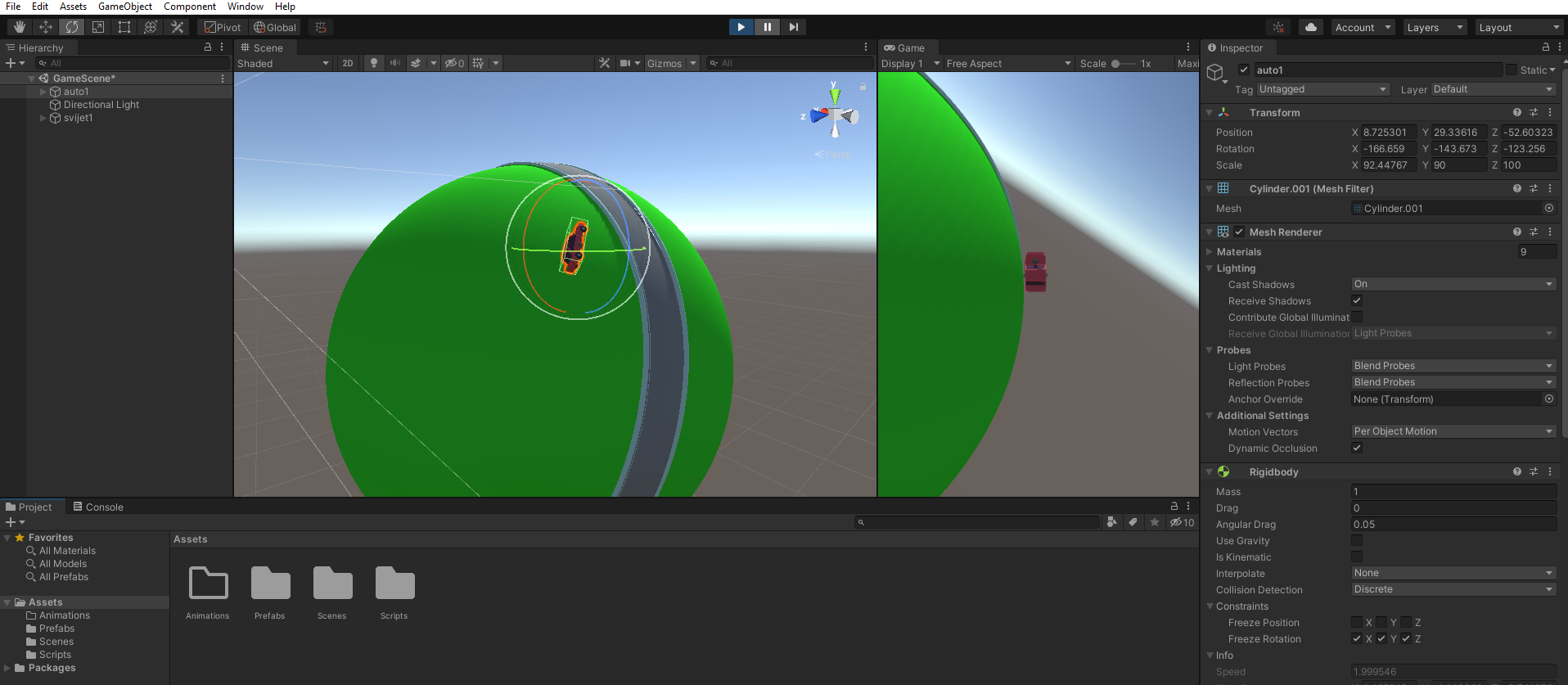1568x685 pixels.
Task: Filter assets by type icon
Action: [x=1111, y=522]
